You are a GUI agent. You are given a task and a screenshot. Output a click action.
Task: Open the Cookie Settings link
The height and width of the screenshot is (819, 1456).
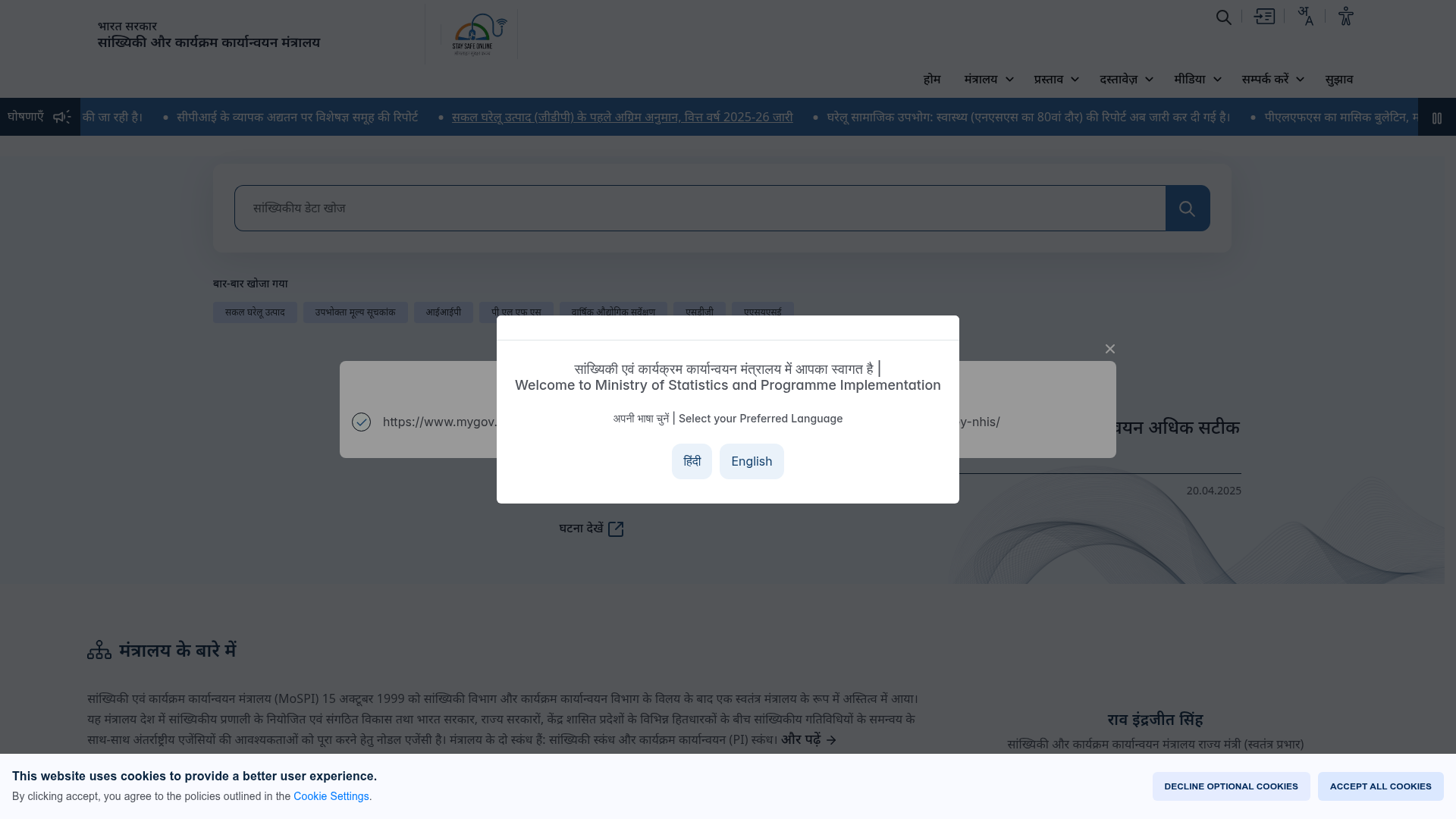click(x=331, y=796)
